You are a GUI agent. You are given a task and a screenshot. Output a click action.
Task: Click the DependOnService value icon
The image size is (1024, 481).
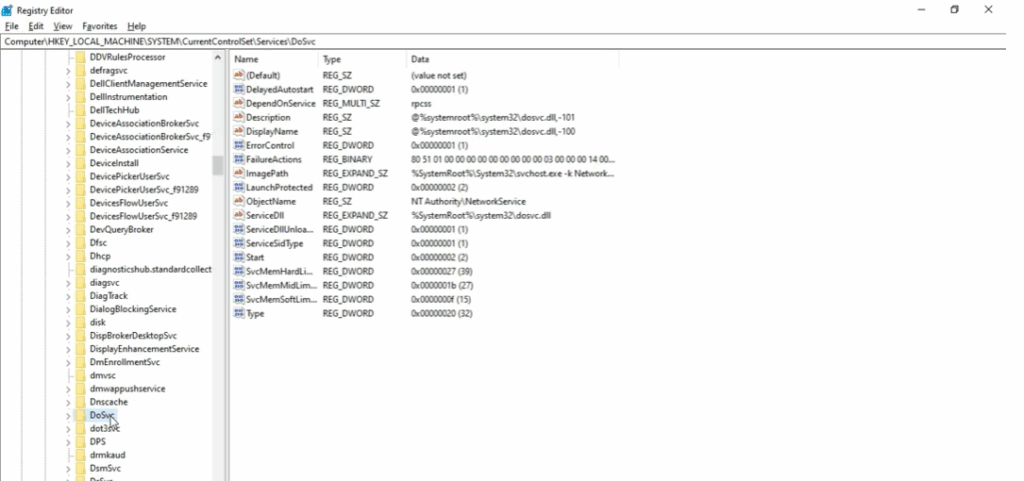coord(238,103)
